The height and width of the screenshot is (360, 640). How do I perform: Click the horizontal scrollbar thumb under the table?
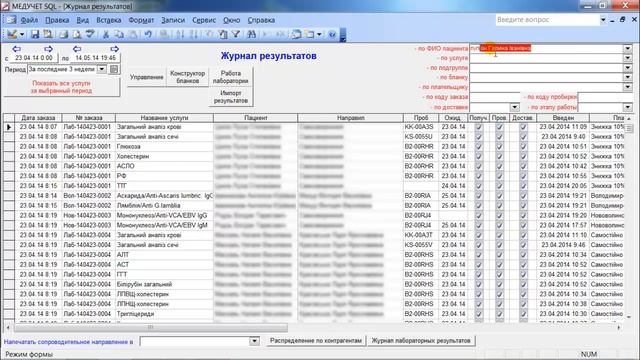(x=151, y=327)
